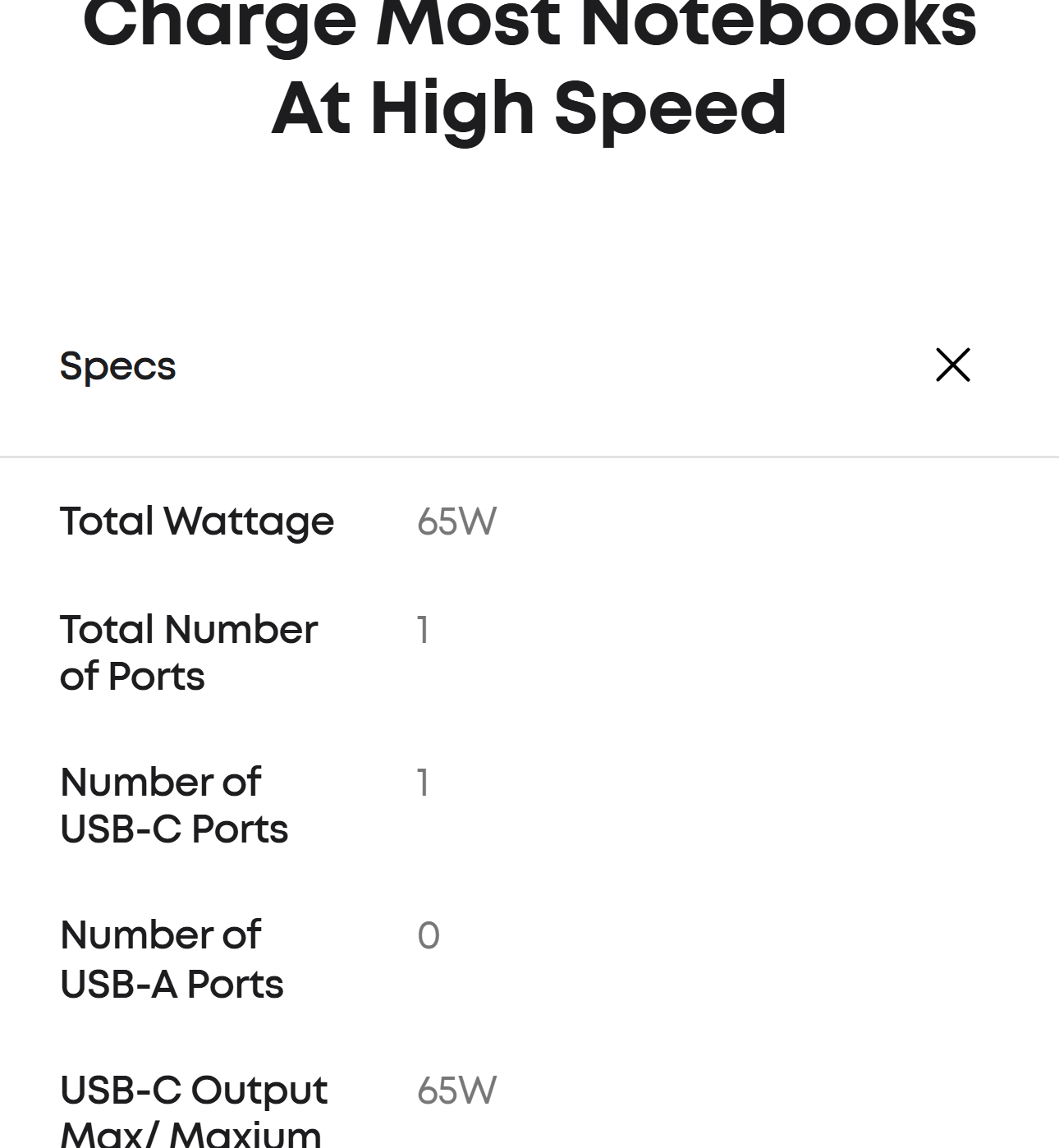
Task: Select the Total Number of Ports label
Action: point(188,653)
